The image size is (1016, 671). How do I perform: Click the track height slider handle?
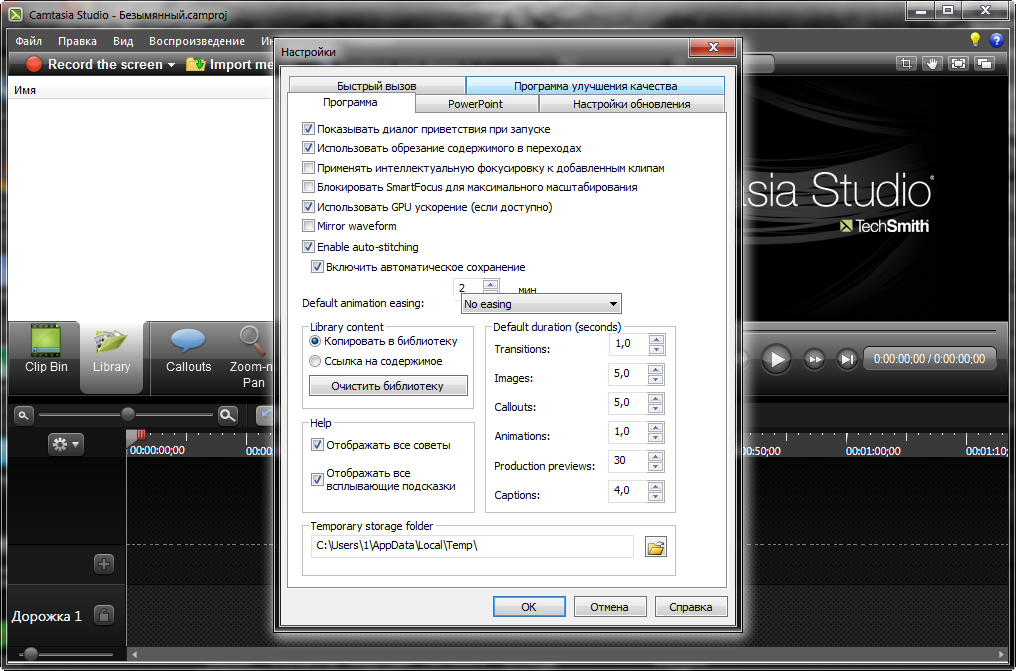pyautogui.click(x=30, y=654)
